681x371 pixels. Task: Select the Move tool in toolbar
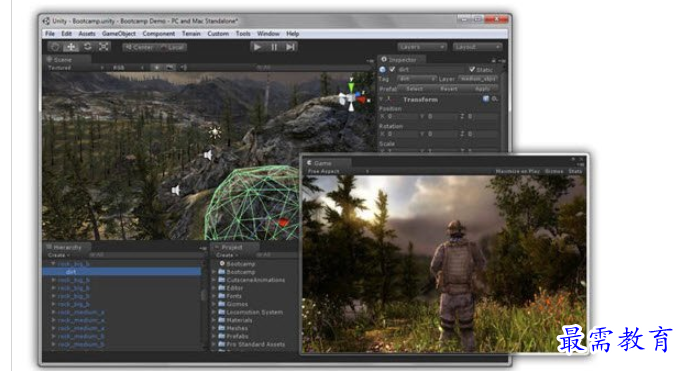71,46
